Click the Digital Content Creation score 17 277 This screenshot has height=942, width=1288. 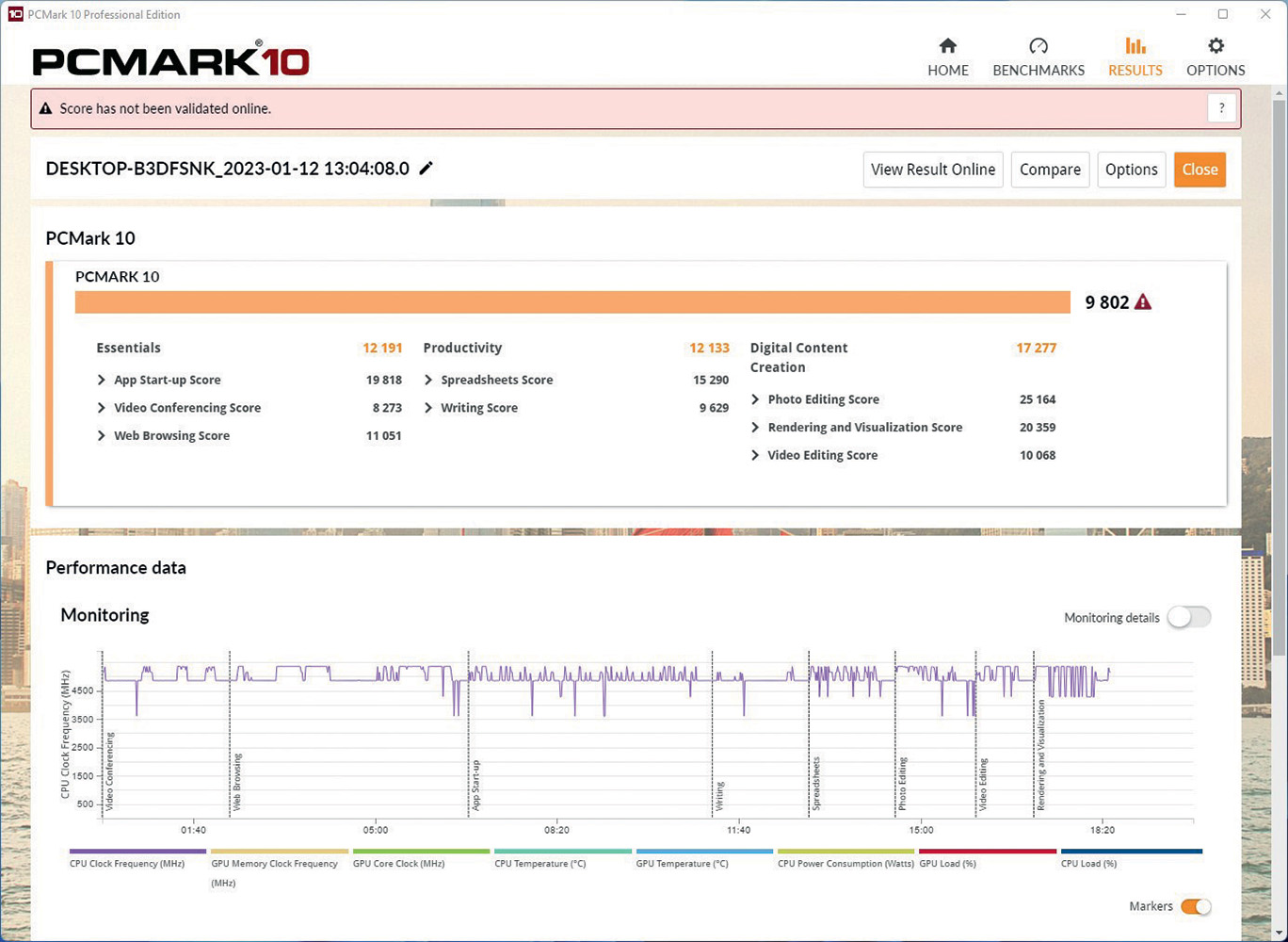click(x=1036, y=348)
